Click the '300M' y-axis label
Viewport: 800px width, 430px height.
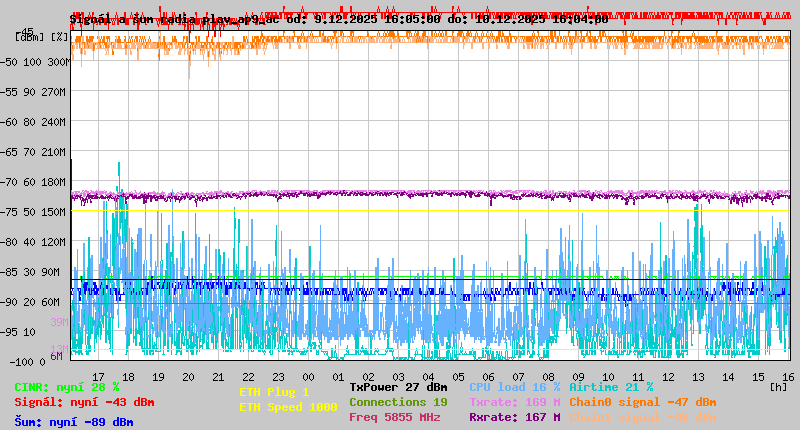(59, 62)
